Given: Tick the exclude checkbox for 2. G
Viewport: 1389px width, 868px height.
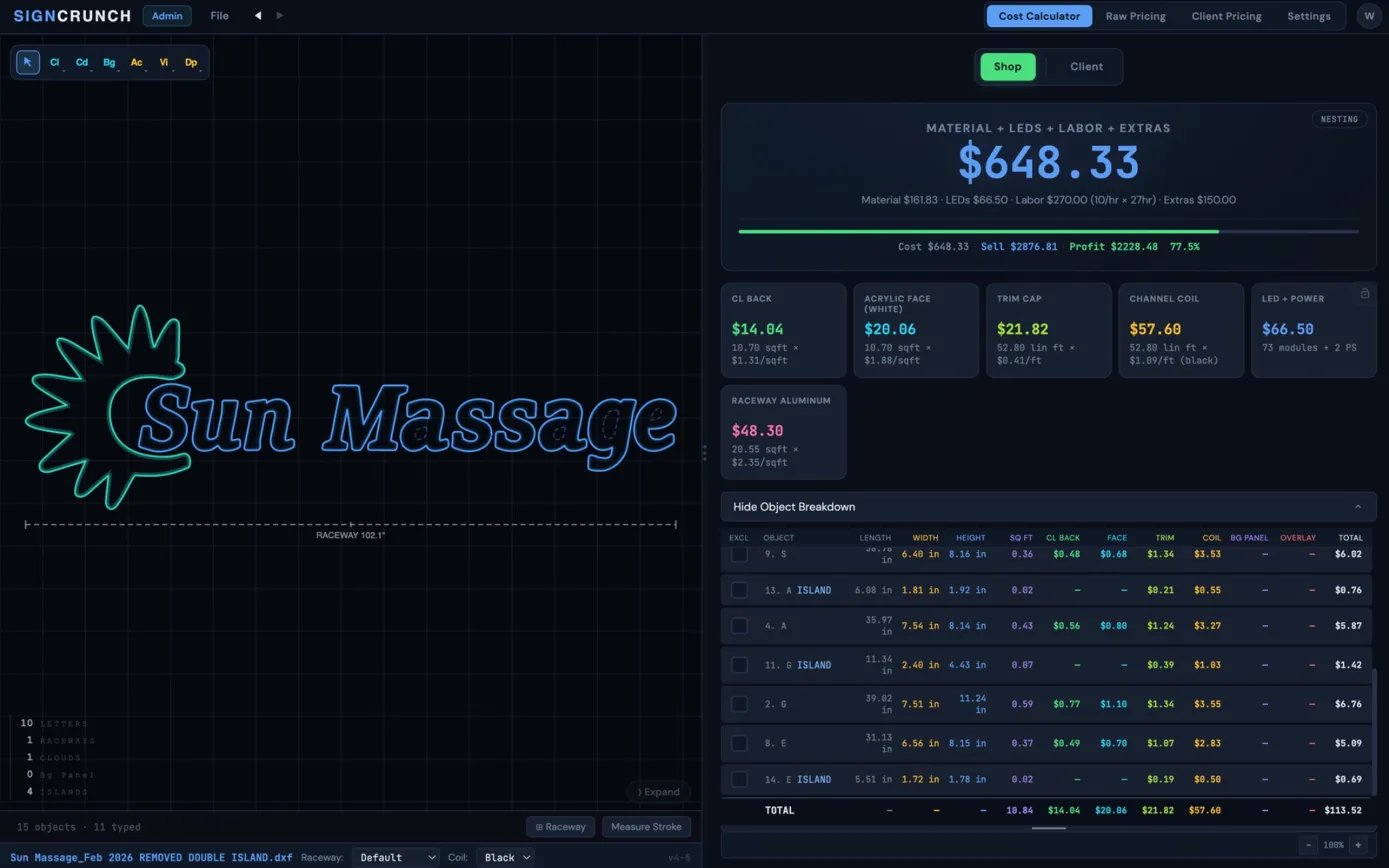Looking at the screenshot, I should (739, 704).
